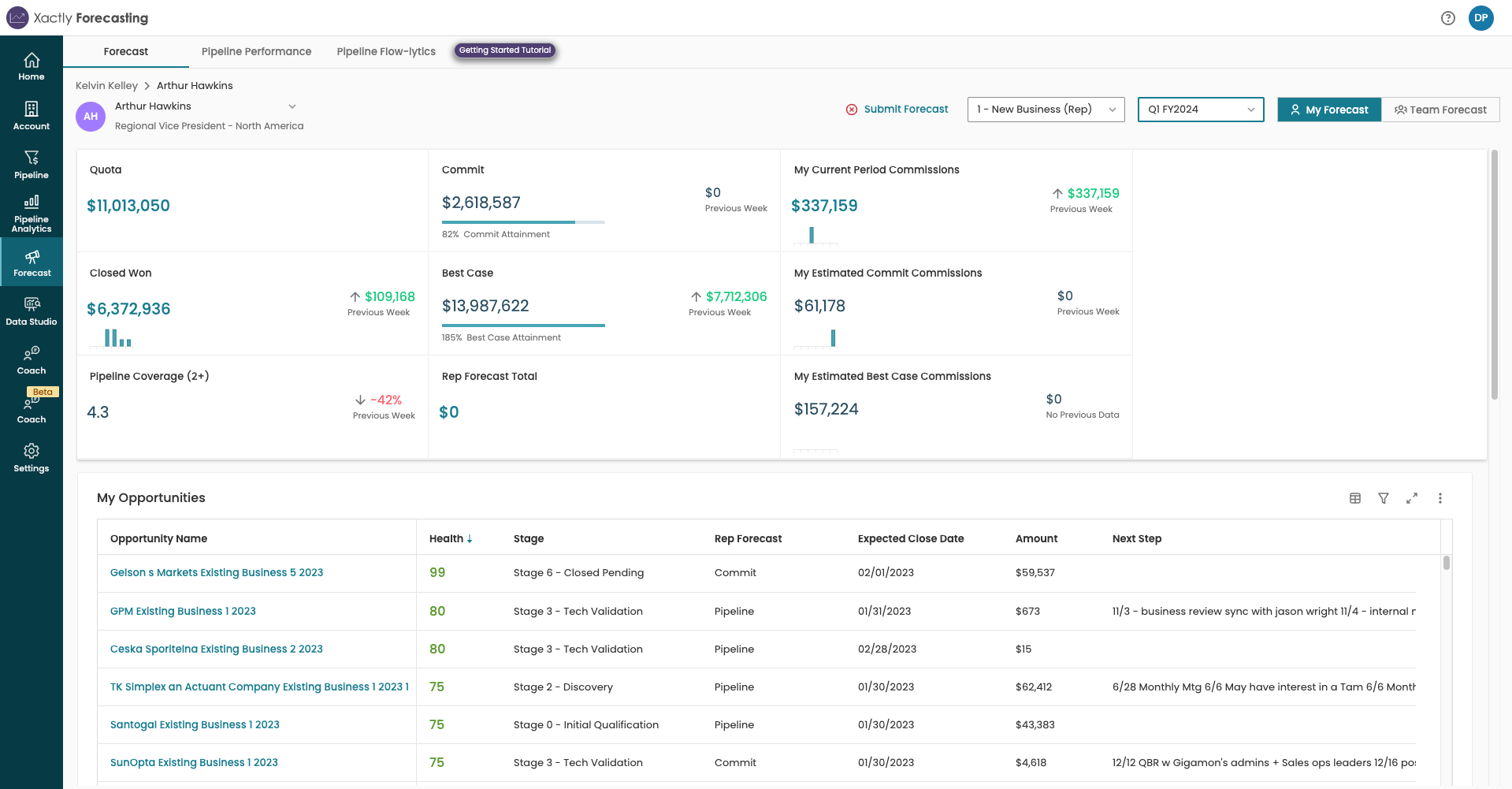Select the Pipeline icon in the sidebar
Screen dimensions: 1512x789
click(x=32, y=165)
